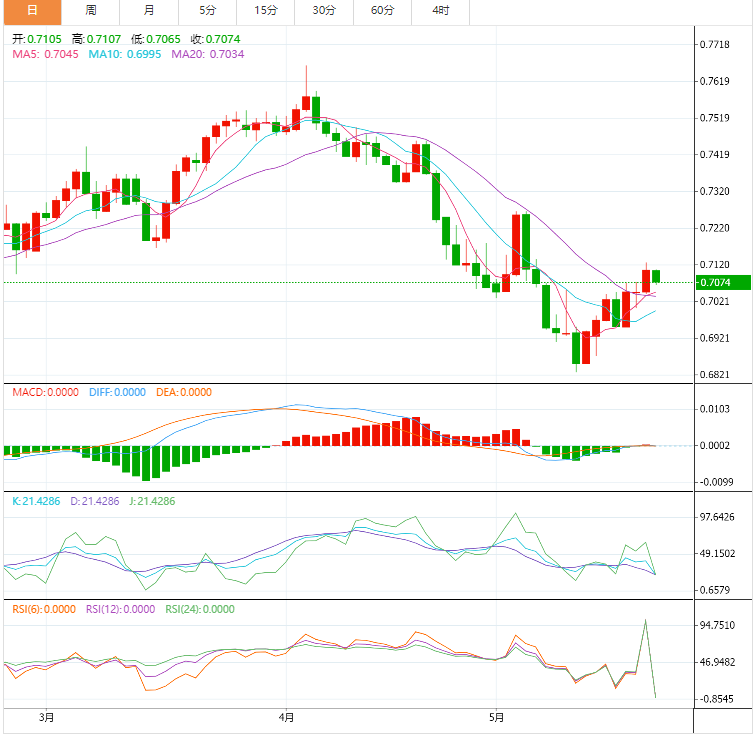Click the DIFF:0.0000 indicator label

(117, 392)
